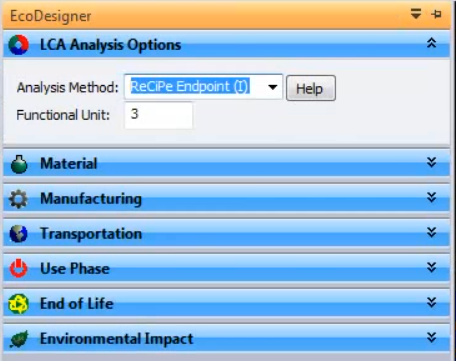Click the red power Use Phase icon
The height and width of the screenshot is (364, 456).
click(x=18, y=268)
